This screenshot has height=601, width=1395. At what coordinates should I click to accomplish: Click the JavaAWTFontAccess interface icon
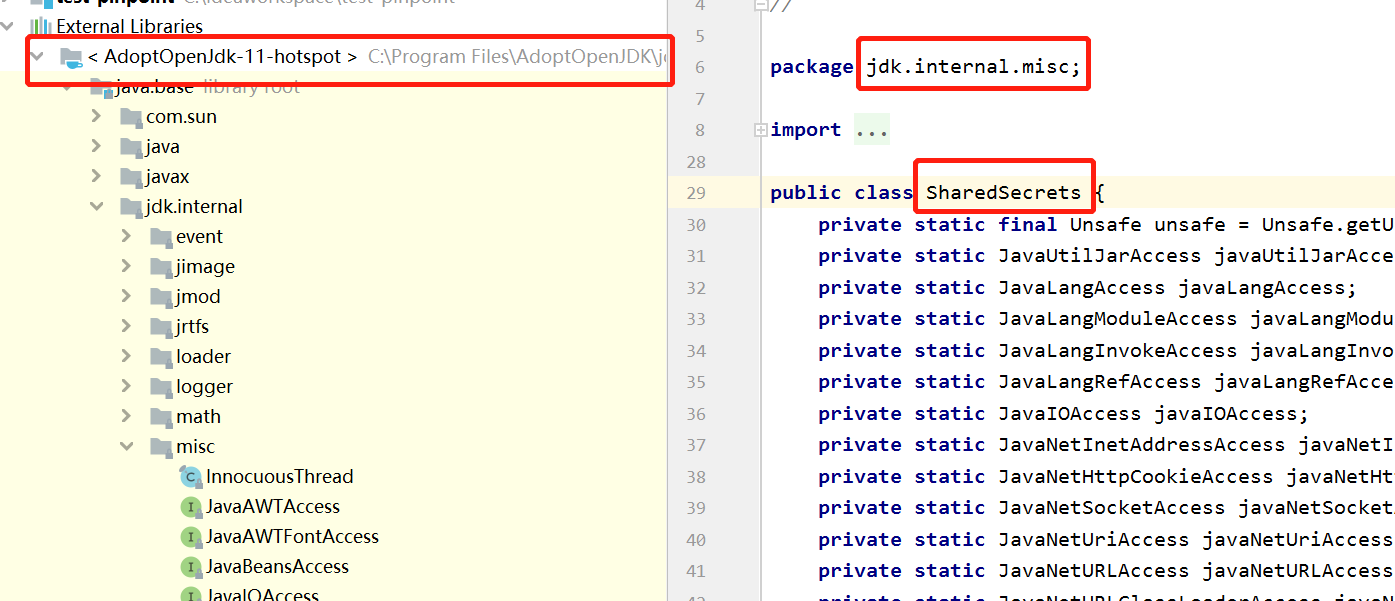click(190, 537)
